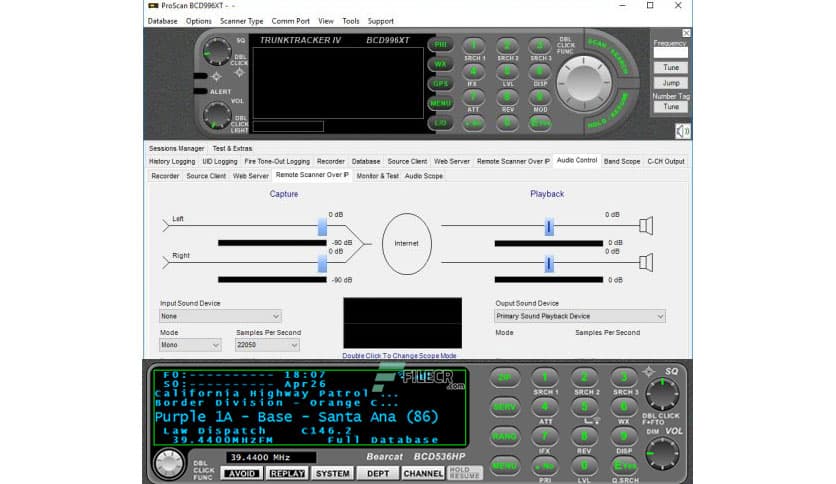Screen dimensions: 836x484
Task: Click number 5 LVL key on BCD996XT
Action: click(x=507, y=71)
